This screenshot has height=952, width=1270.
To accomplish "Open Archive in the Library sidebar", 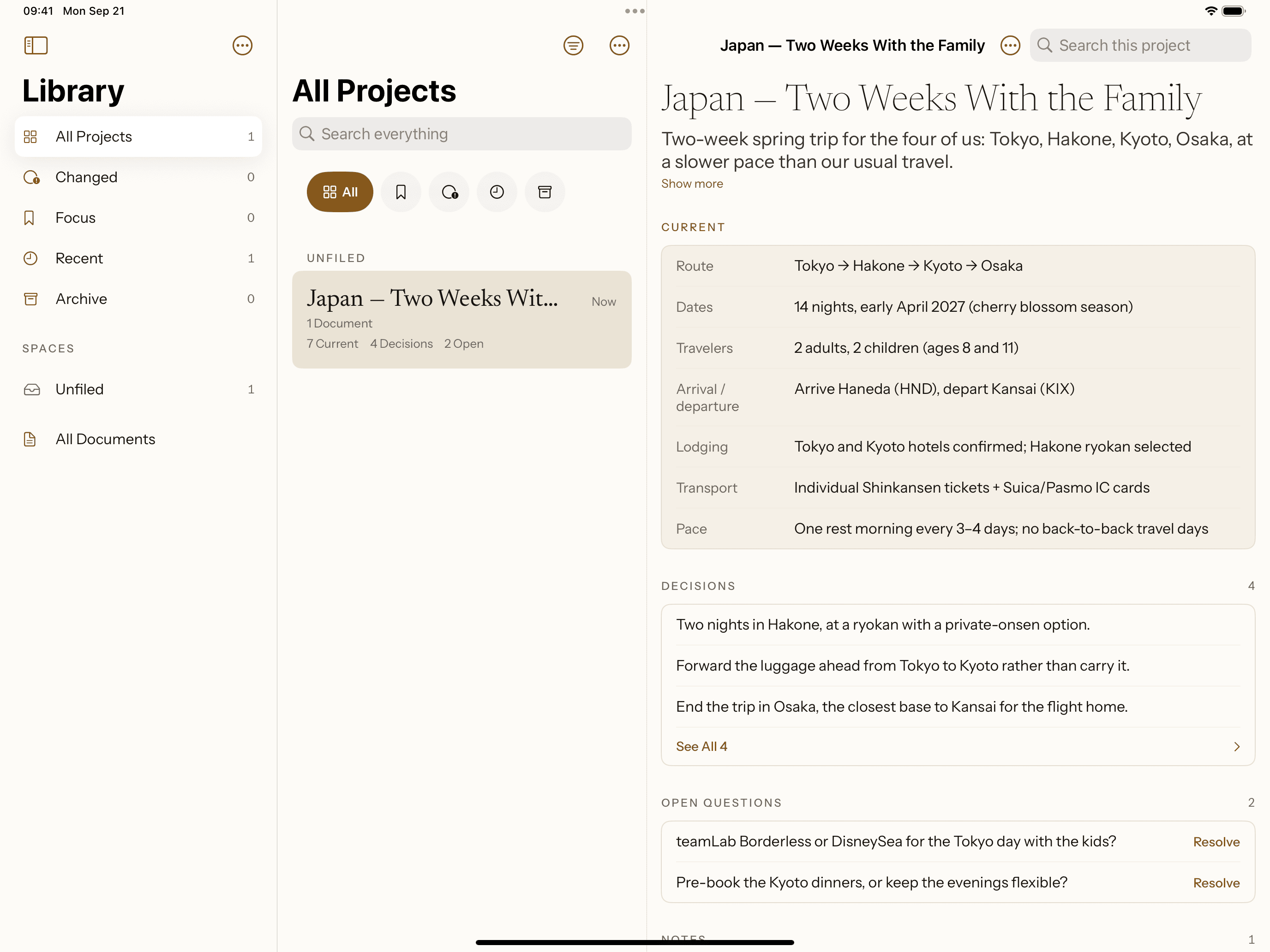I will click(138, 299).
